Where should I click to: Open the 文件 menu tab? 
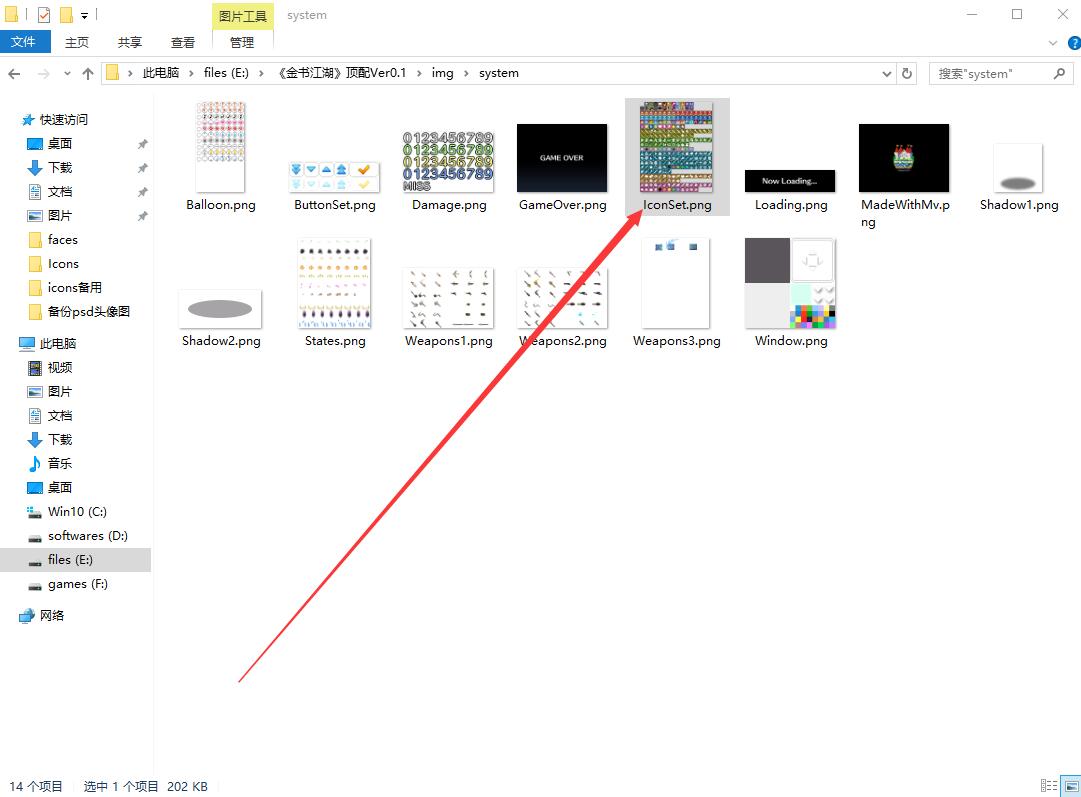[x=24, y=42]
